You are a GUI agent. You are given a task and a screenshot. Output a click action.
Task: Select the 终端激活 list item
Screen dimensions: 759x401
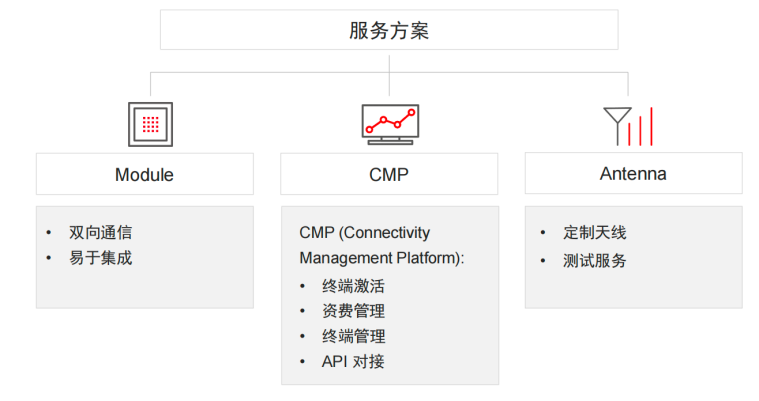(x=353, y=285)
